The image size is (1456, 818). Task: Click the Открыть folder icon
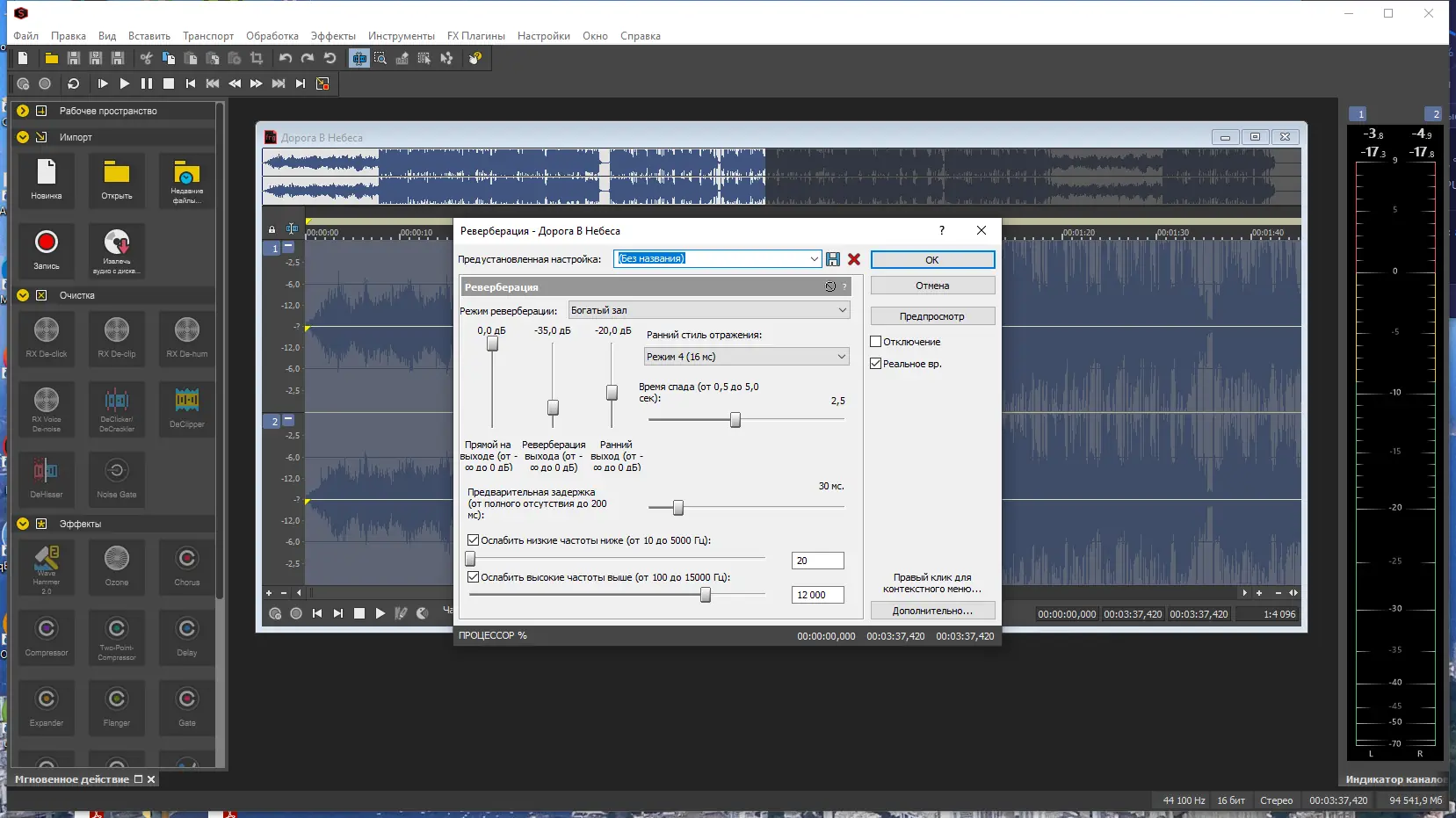coord(117,179)
